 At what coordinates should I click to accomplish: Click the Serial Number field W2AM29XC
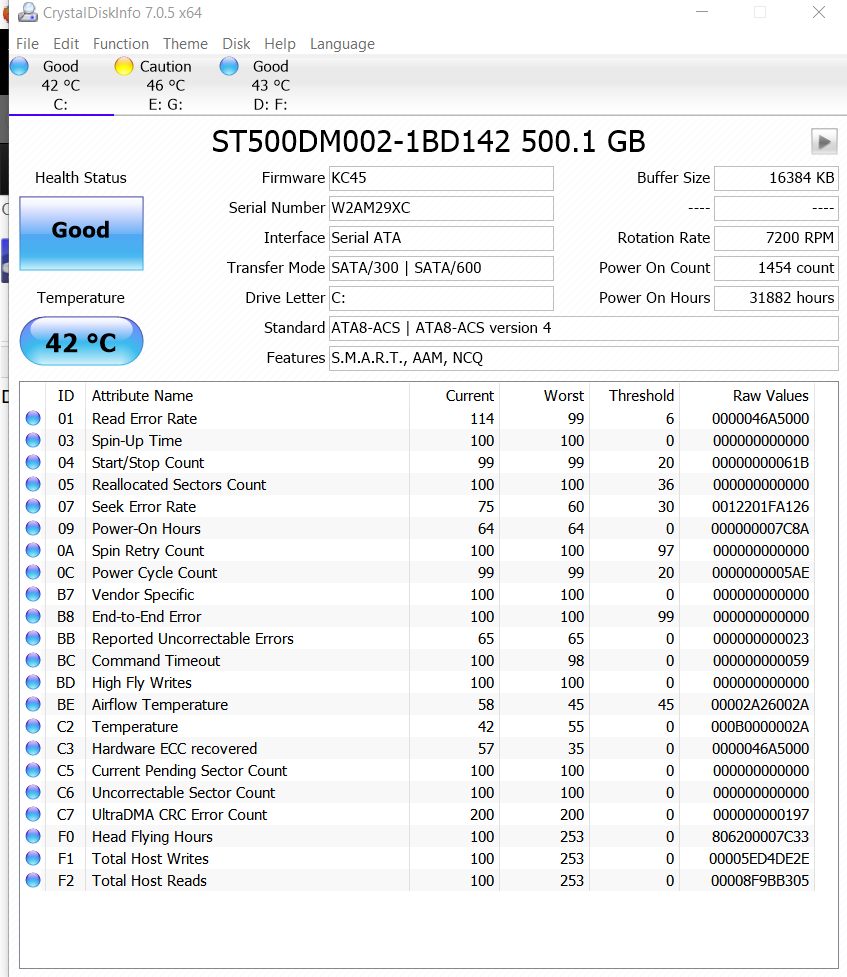pos(441,208)
